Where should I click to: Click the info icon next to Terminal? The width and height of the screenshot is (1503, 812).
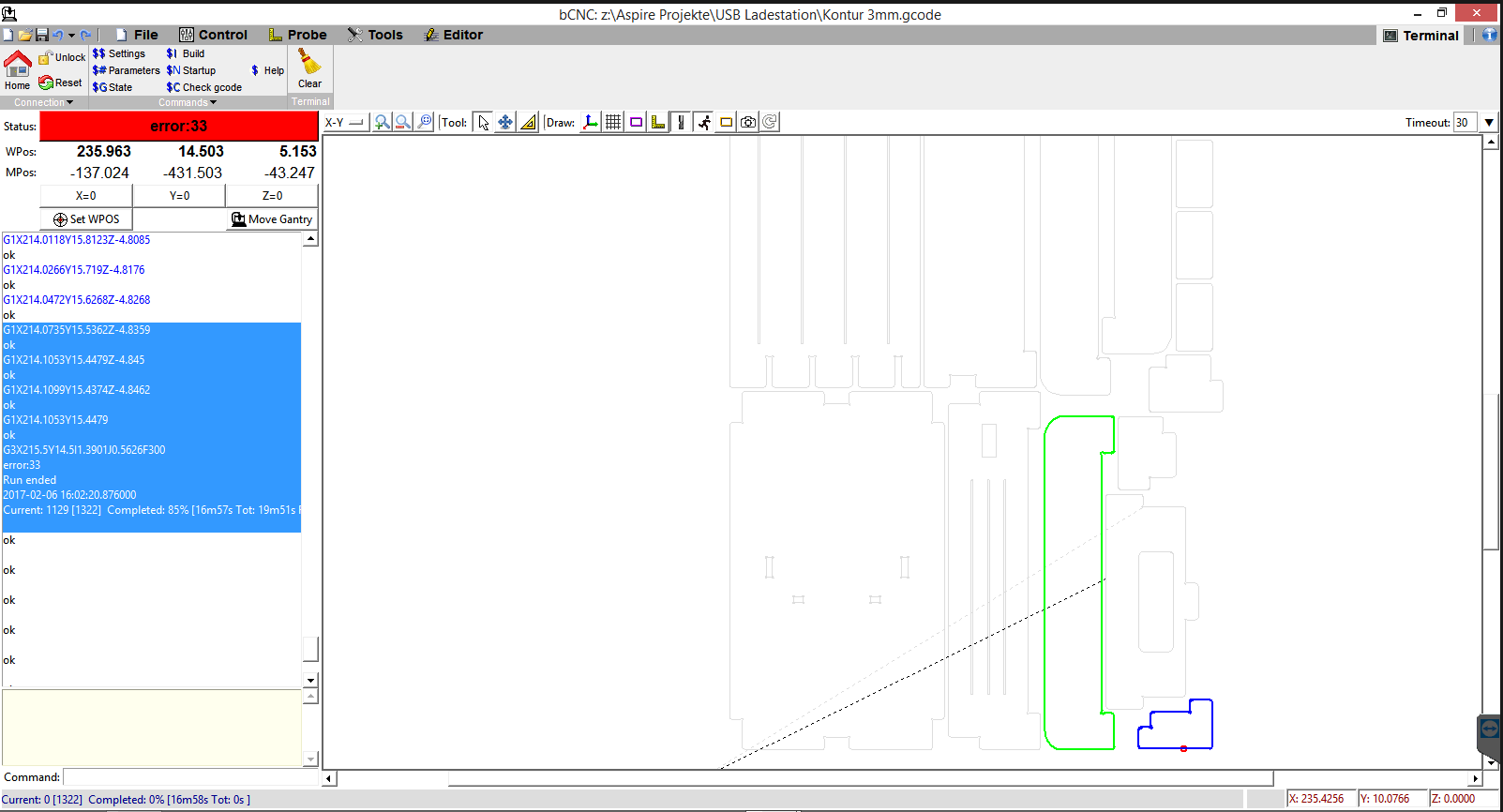pos(1489,35)
